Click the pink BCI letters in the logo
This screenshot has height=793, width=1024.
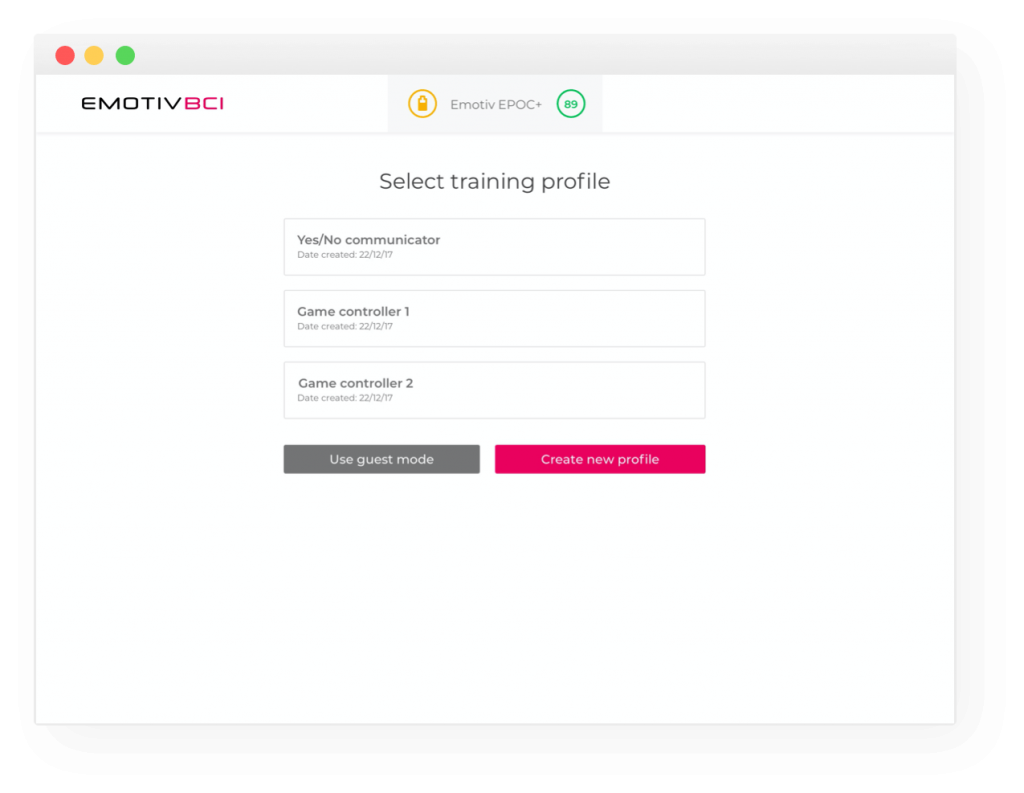(204, 103)
